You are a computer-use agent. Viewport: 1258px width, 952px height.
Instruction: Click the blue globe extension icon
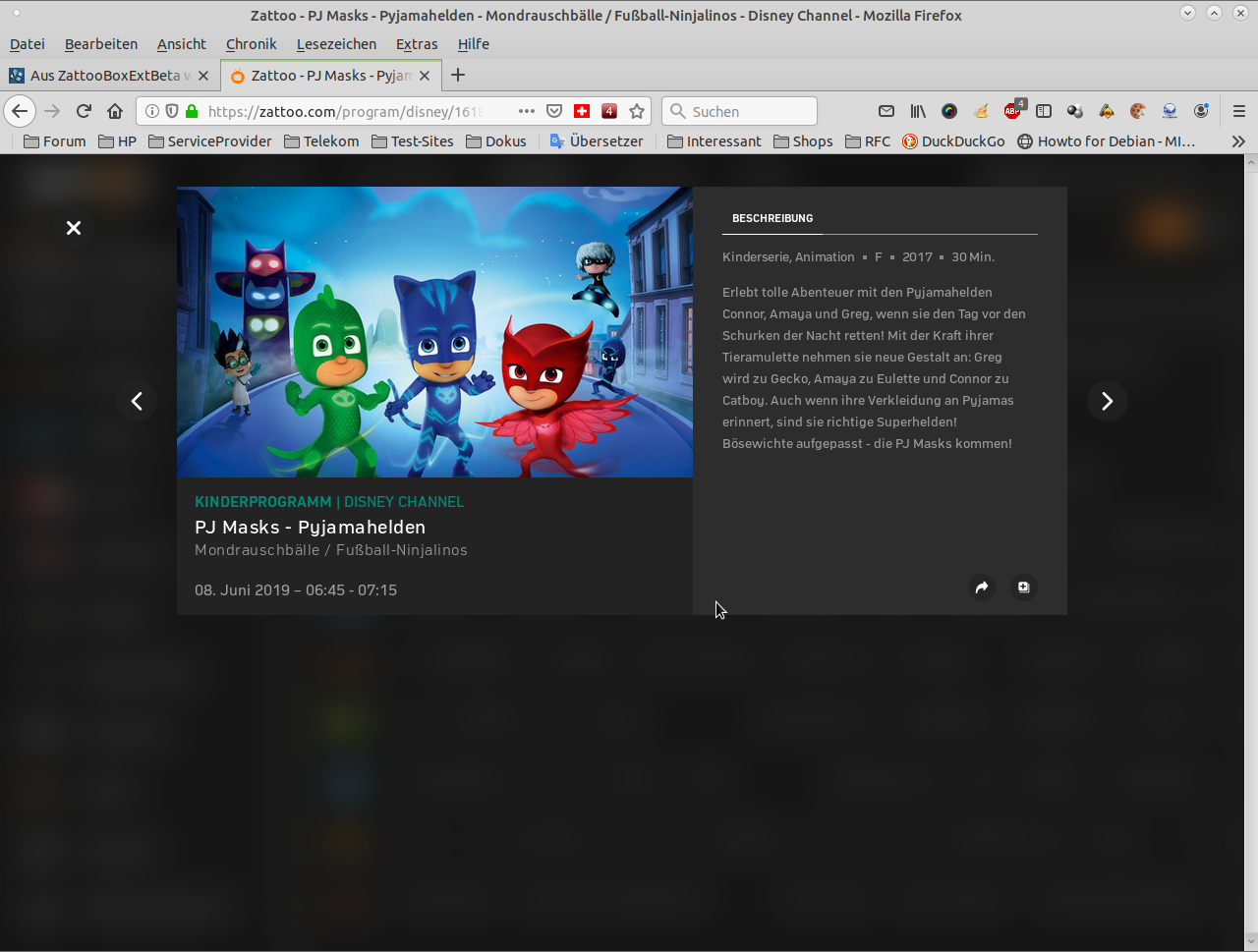(x=1170, y=111)
